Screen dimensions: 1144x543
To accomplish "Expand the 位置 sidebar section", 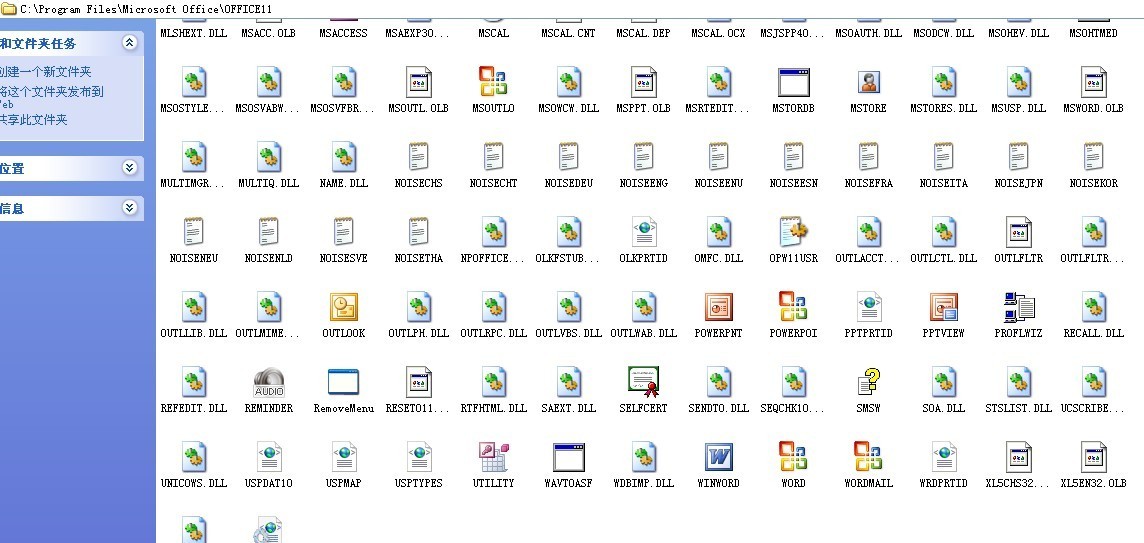I will 129,168.
